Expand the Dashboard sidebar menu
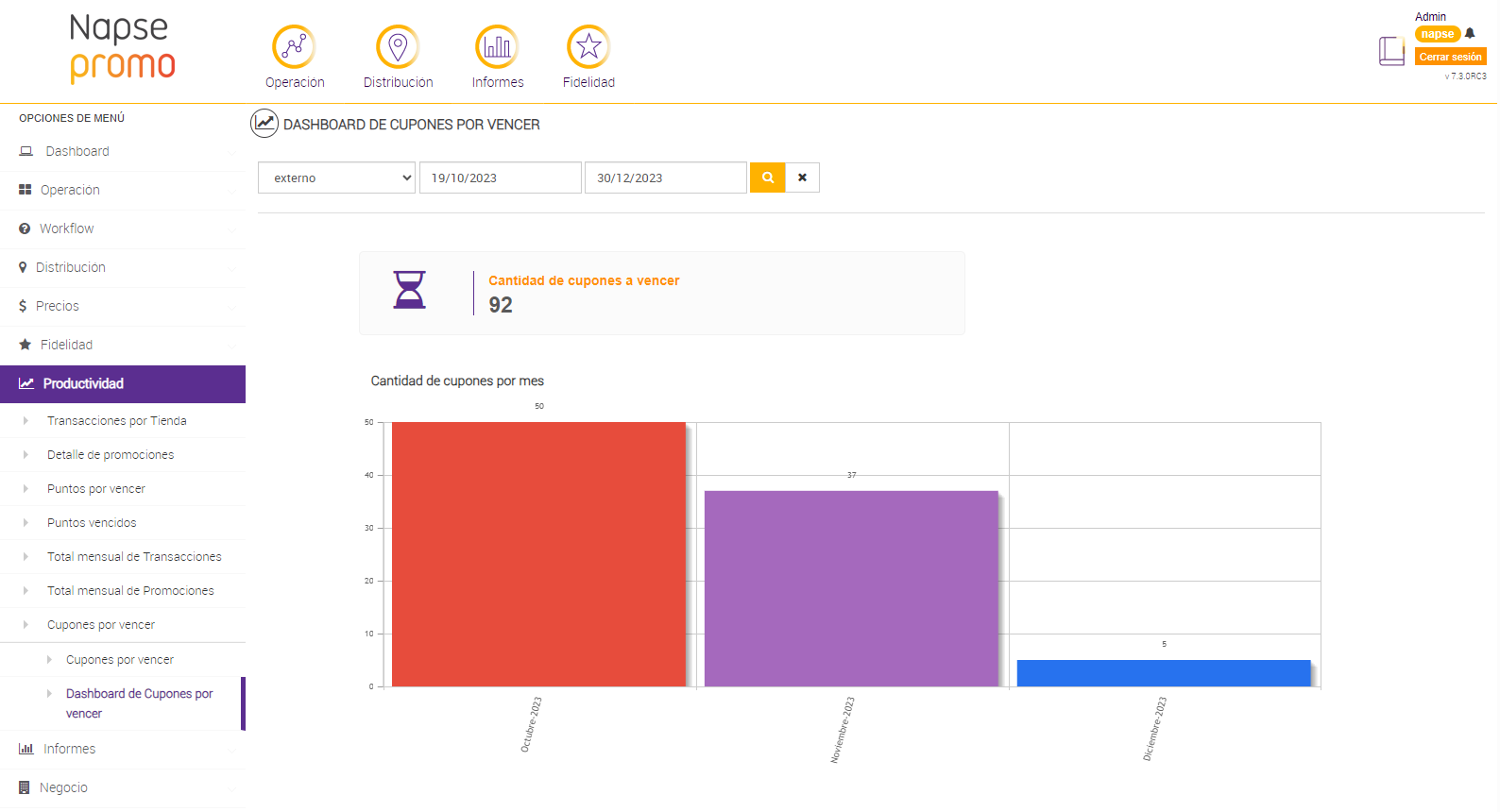This screenshot has height=812, width=1500. (x=77, y=151)
